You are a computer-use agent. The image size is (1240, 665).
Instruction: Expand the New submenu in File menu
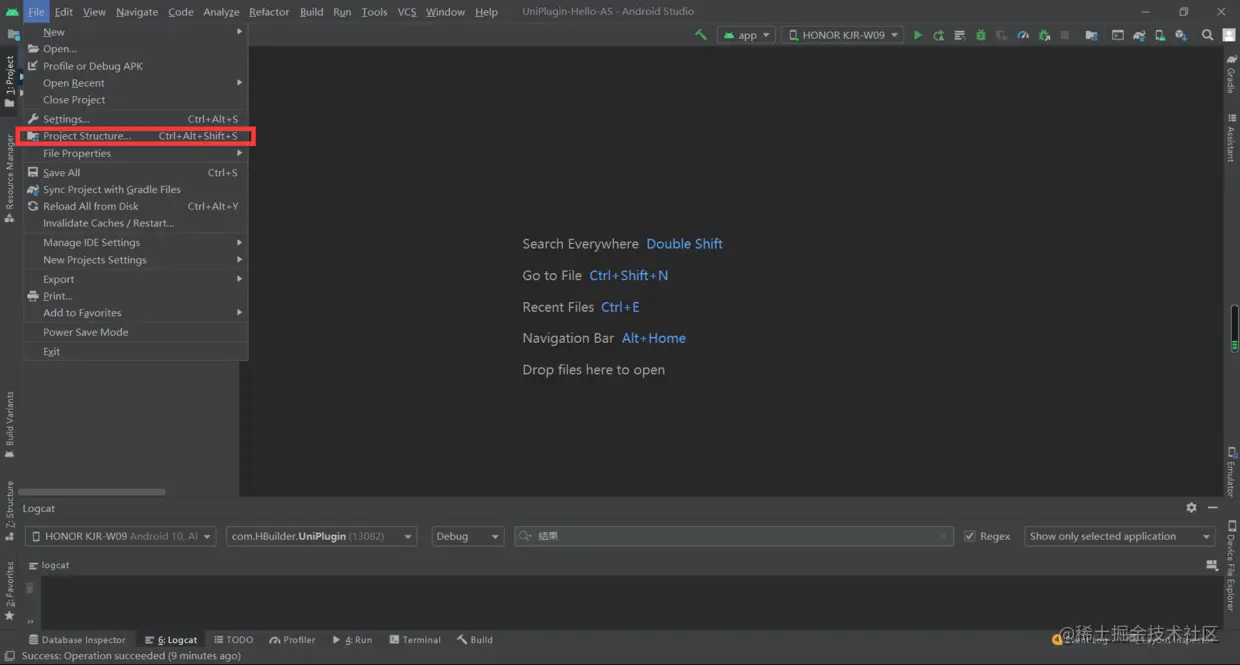135,32
